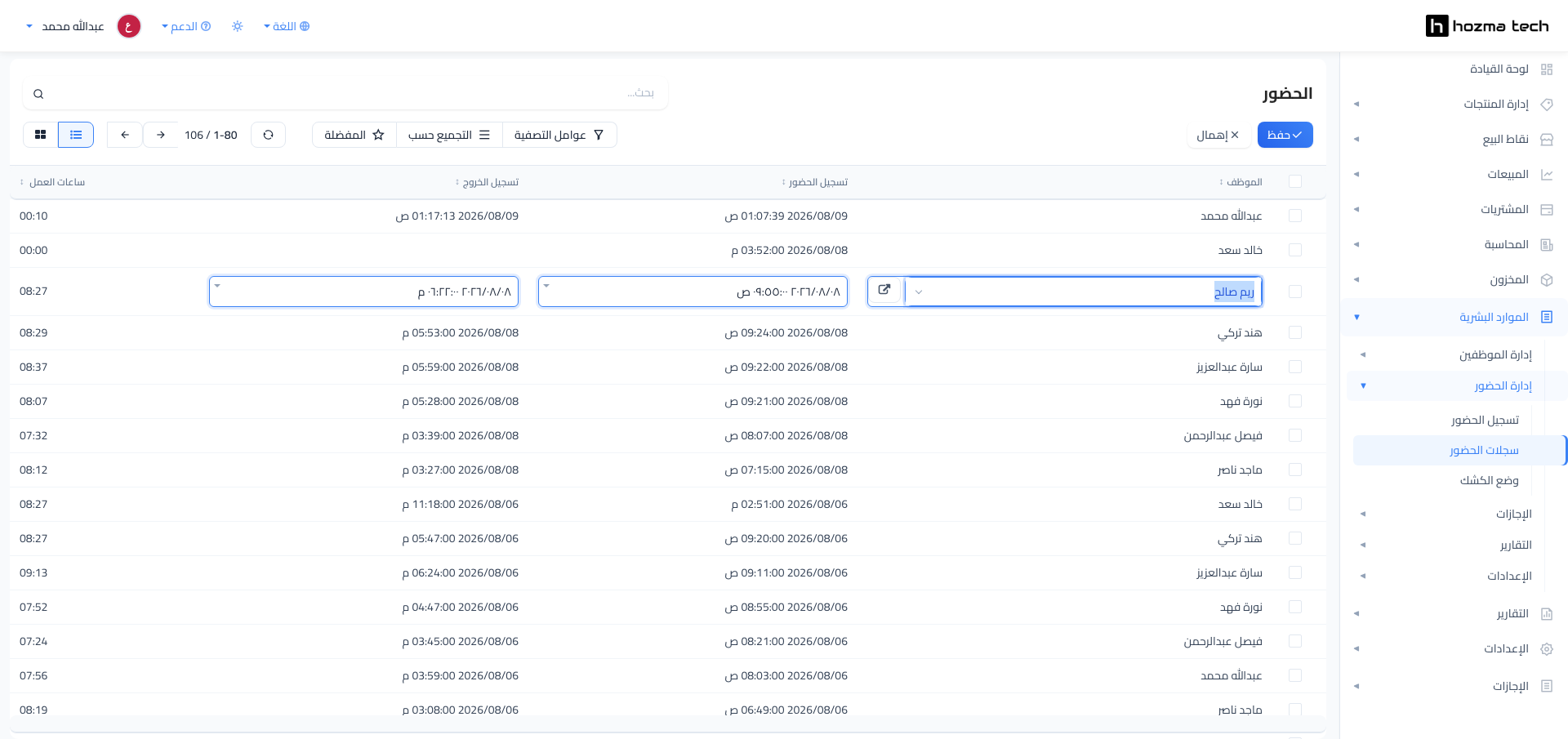The width and height of the screenshot is (1568, 739).
Task: Click إدارة المنتجات tag icon
Action: (x=1547, y=105)
